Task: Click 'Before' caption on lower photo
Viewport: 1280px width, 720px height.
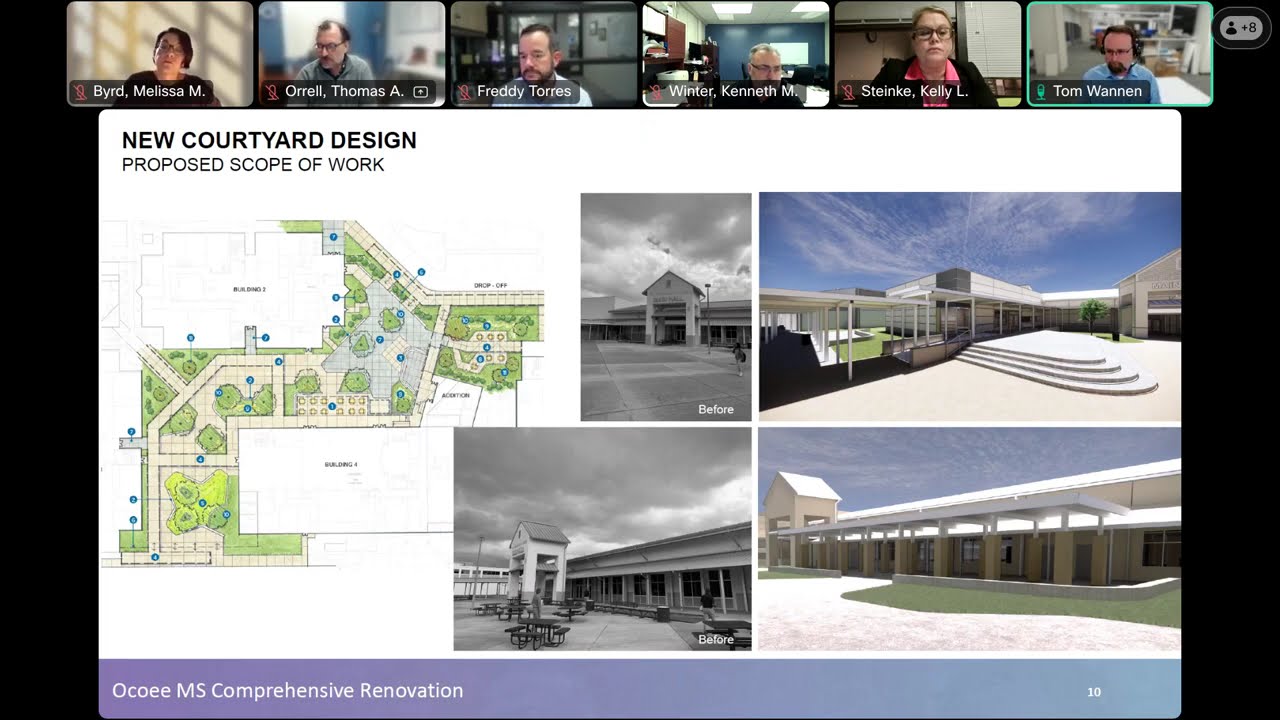Action: (716, 639)
